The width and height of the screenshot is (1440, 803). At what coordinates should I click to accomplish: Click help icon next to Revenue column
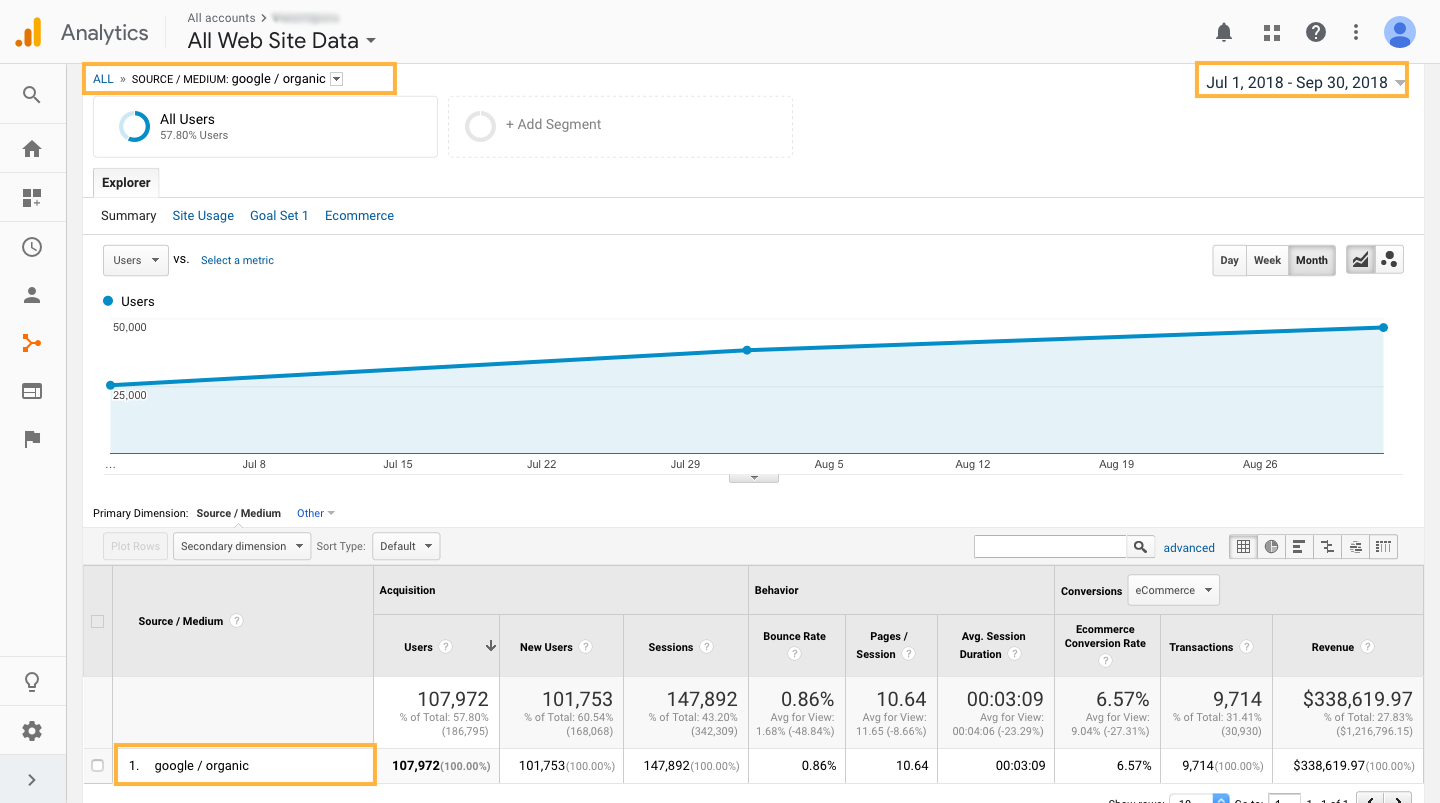click(1367, 647)
